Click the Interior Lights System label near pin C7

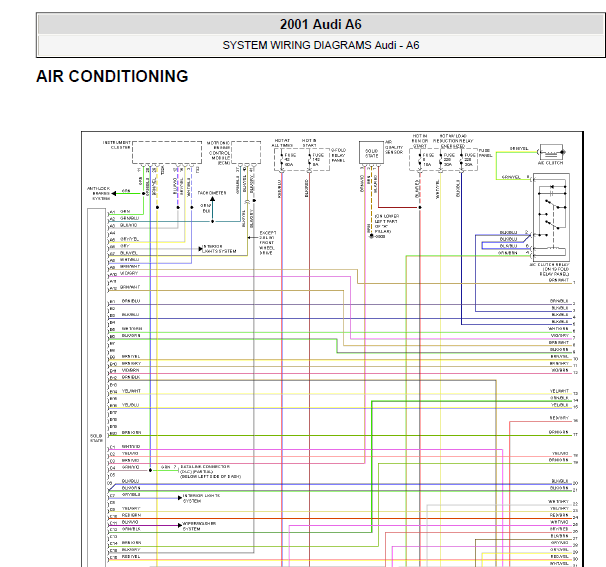201,498
